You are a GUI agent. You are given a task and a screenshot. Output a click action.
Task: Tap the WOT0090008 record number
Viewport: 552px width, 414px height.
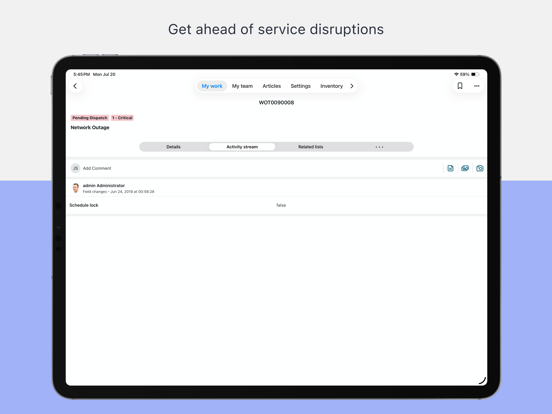[x=276, y=102]
